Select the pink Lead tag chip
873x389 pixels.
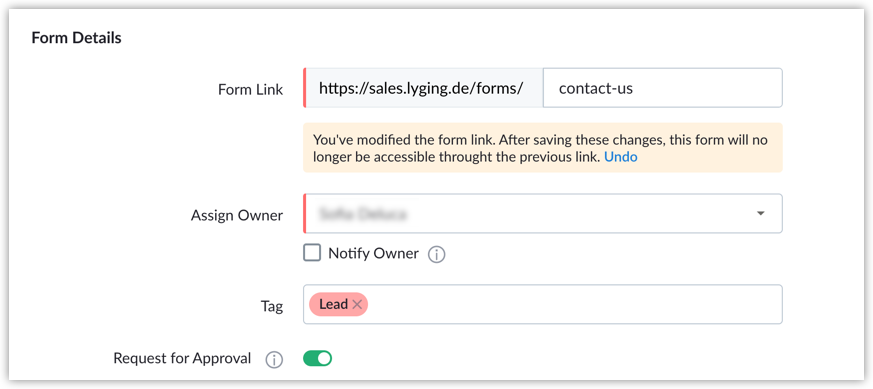(x=338, y=304)
